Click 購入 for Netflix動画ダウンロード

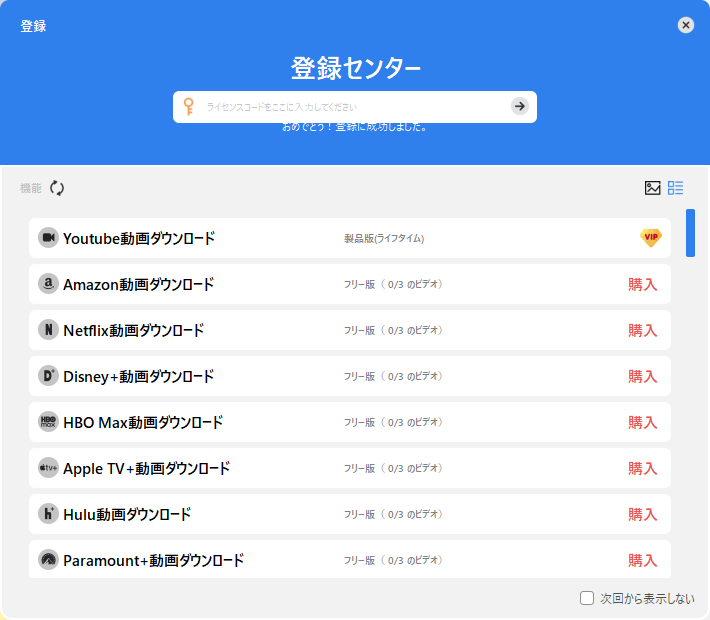click(643, 331)
